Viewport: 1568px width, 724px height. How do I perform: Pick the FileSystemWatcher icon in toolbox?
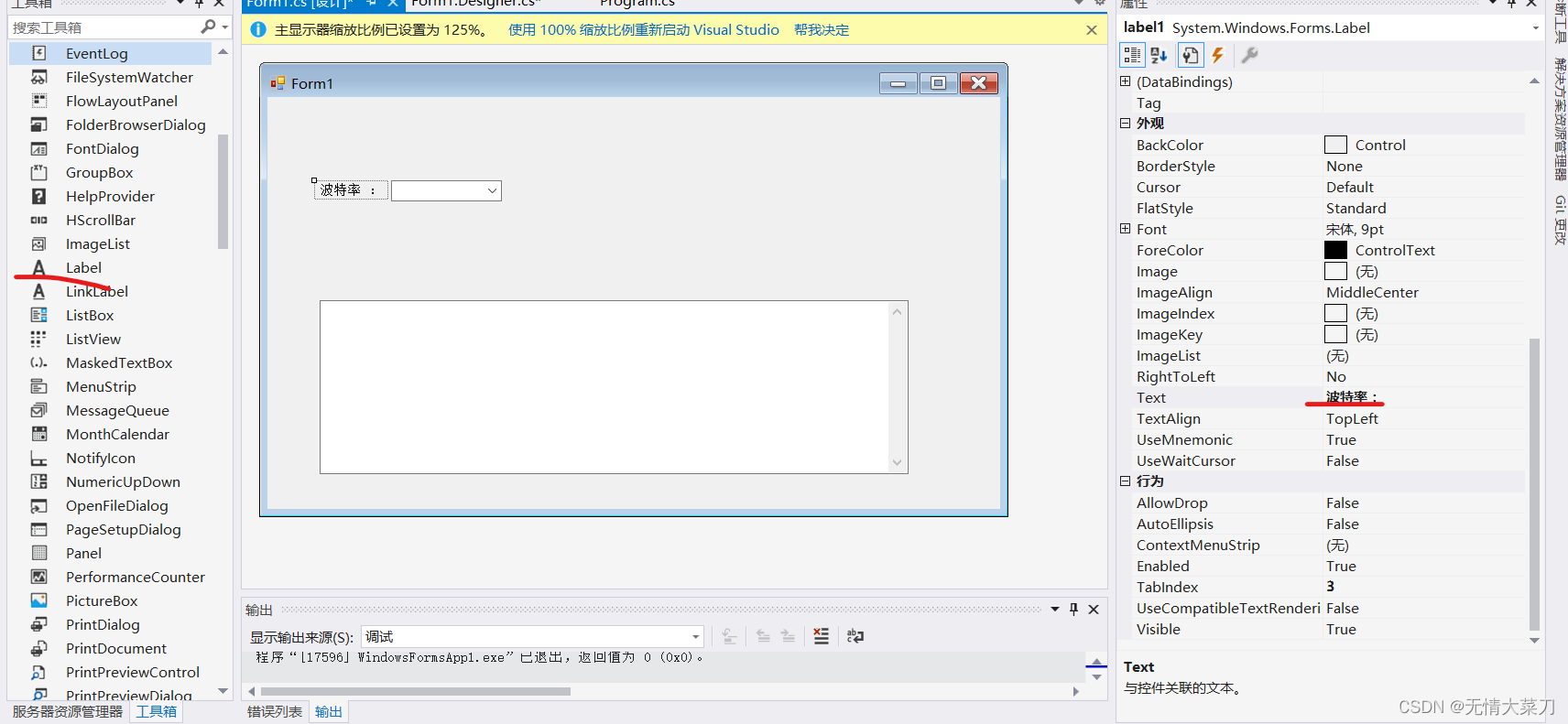coord(38,77)
